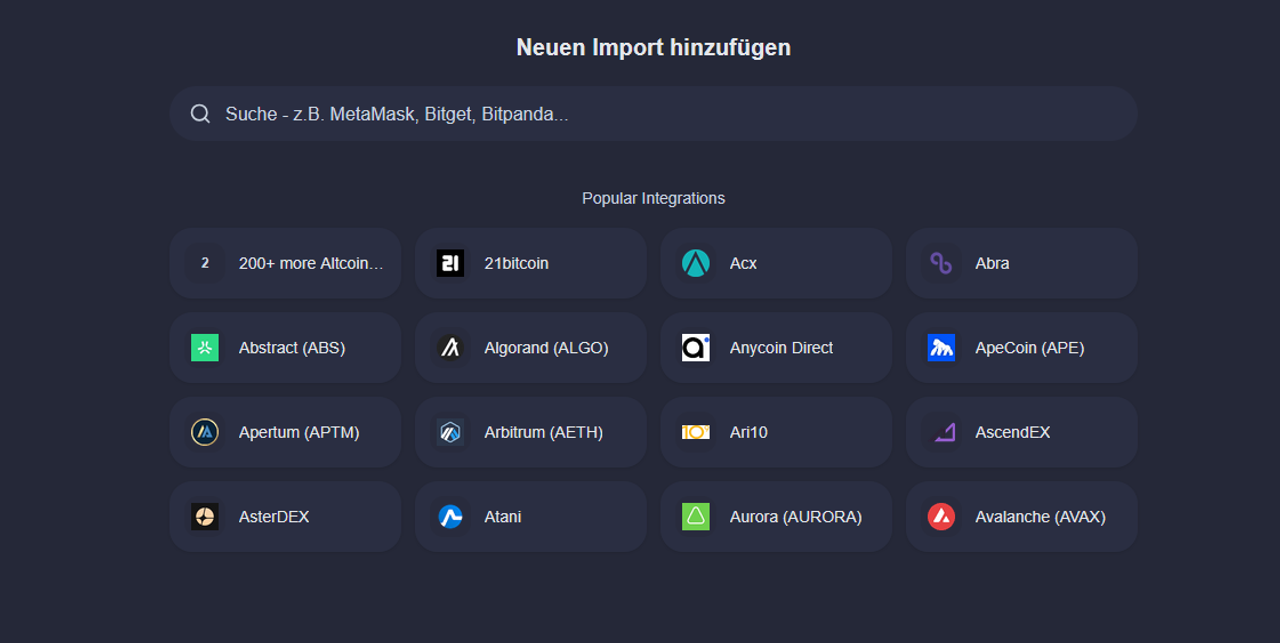Click the Abra purple logo icon
Screen dimensions: 1280x643
[x=941, y=263]
